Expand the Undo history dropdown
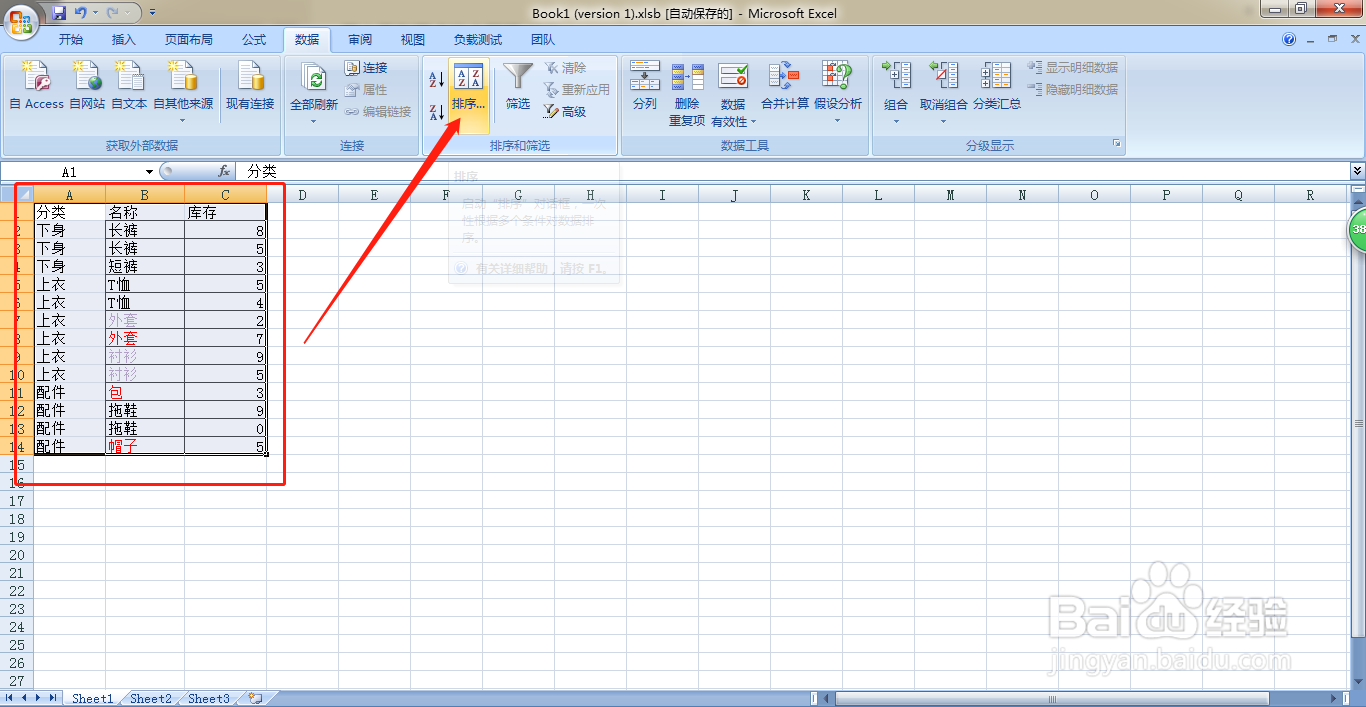The height and width of the screenshot is (707, 1366). tap(95, 13)
